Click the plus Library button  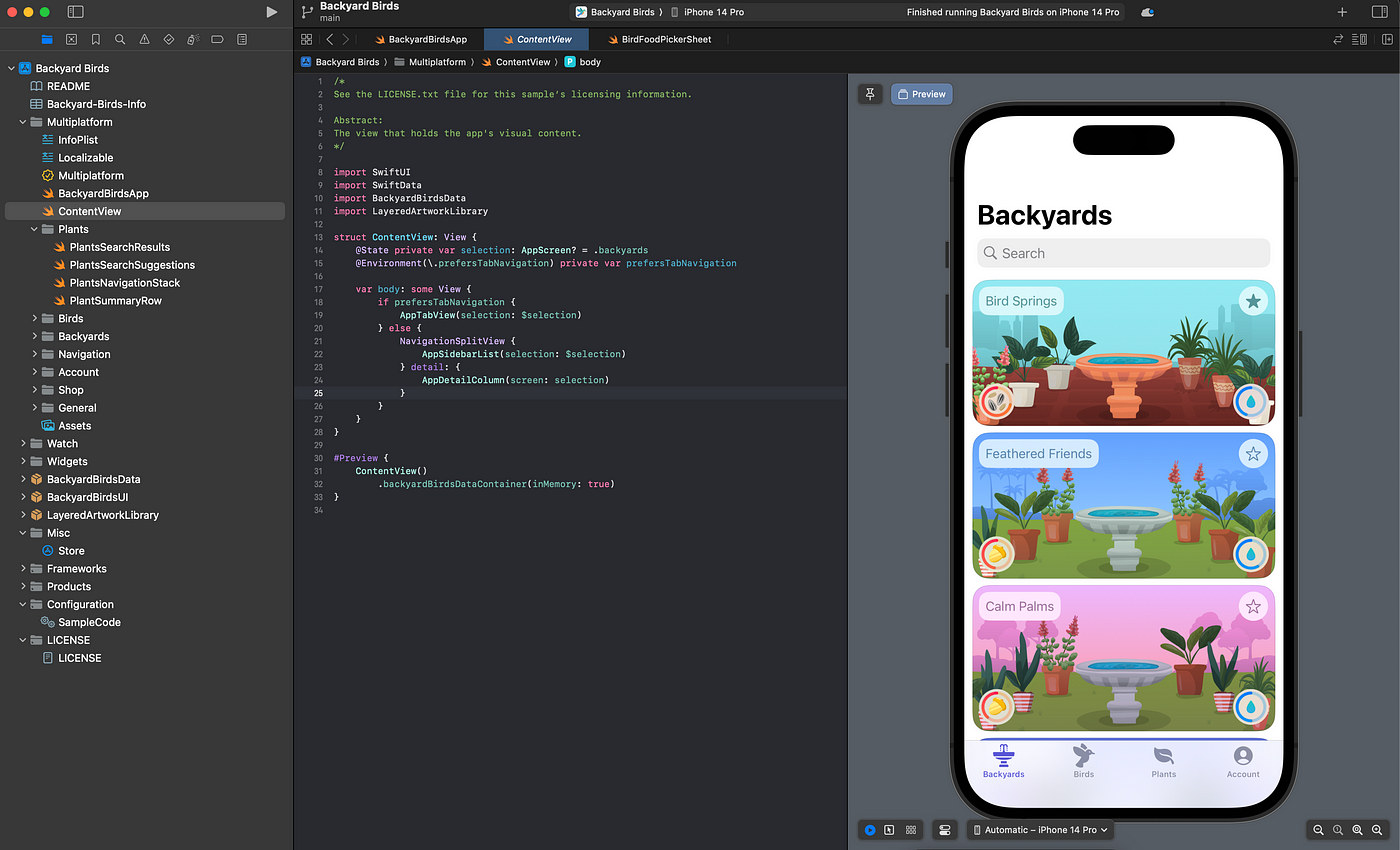click(1342, 12)
